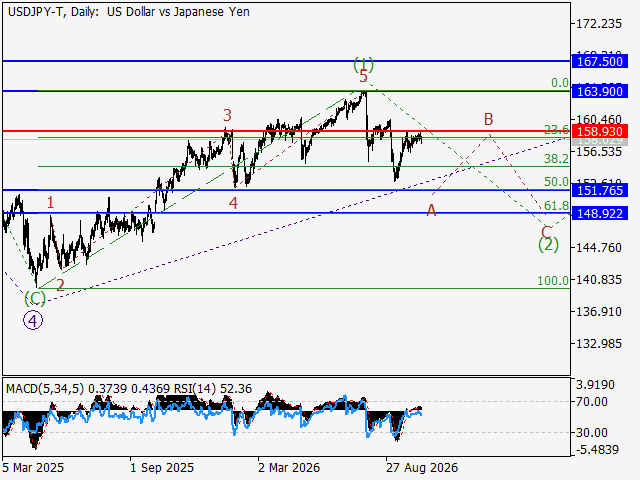Viewport: 640px width, 480px height.
Task: Select the blue 148.922 price tag
Action: pyautogui.click(x=600, y=213)
